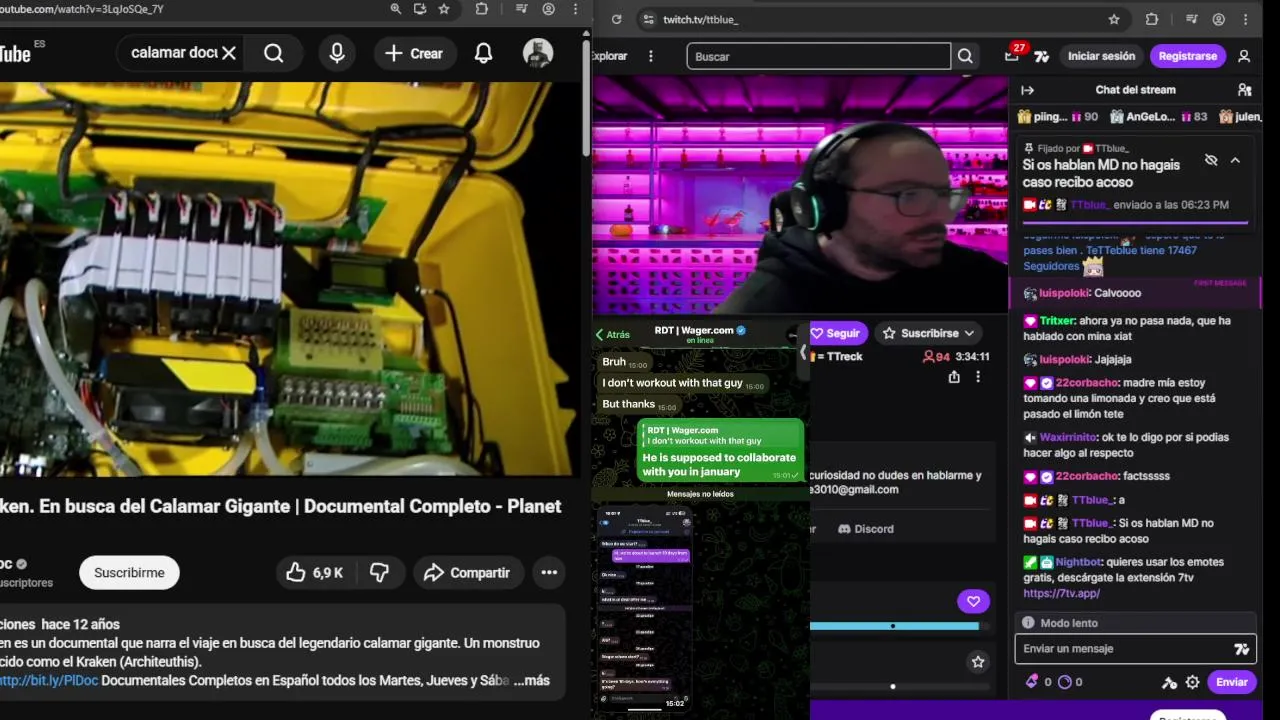This screenshot has height=720, width=1280.
Task: Dislike the YouTube video
Action: click(x=379, y=572)
